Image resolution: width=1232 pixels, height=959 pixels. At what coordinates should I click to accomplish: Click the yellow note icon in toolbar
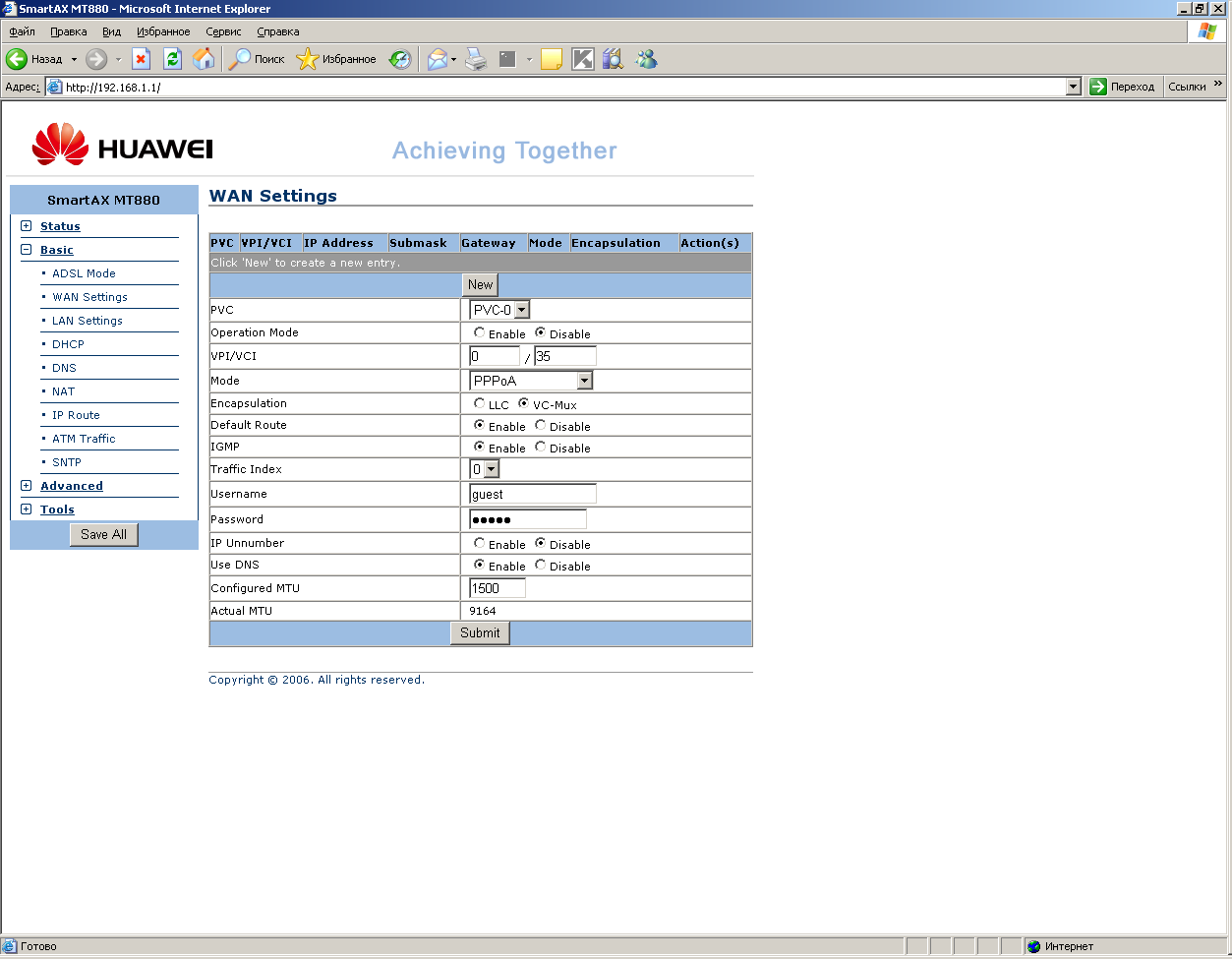(552, 59)
